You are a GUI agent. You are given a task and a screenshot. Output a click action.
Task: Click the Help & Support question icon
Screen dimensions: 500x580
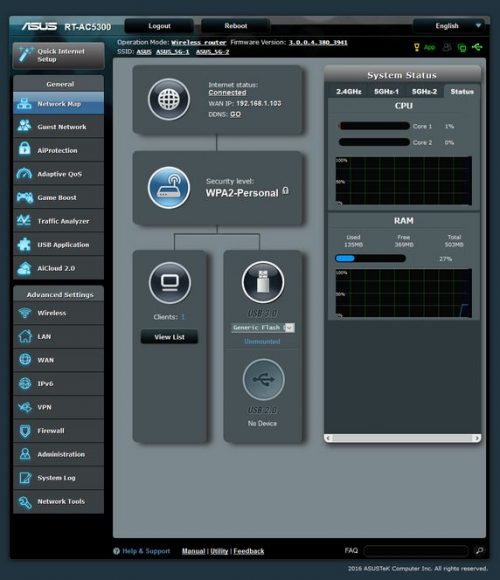(x=116, y=551)
